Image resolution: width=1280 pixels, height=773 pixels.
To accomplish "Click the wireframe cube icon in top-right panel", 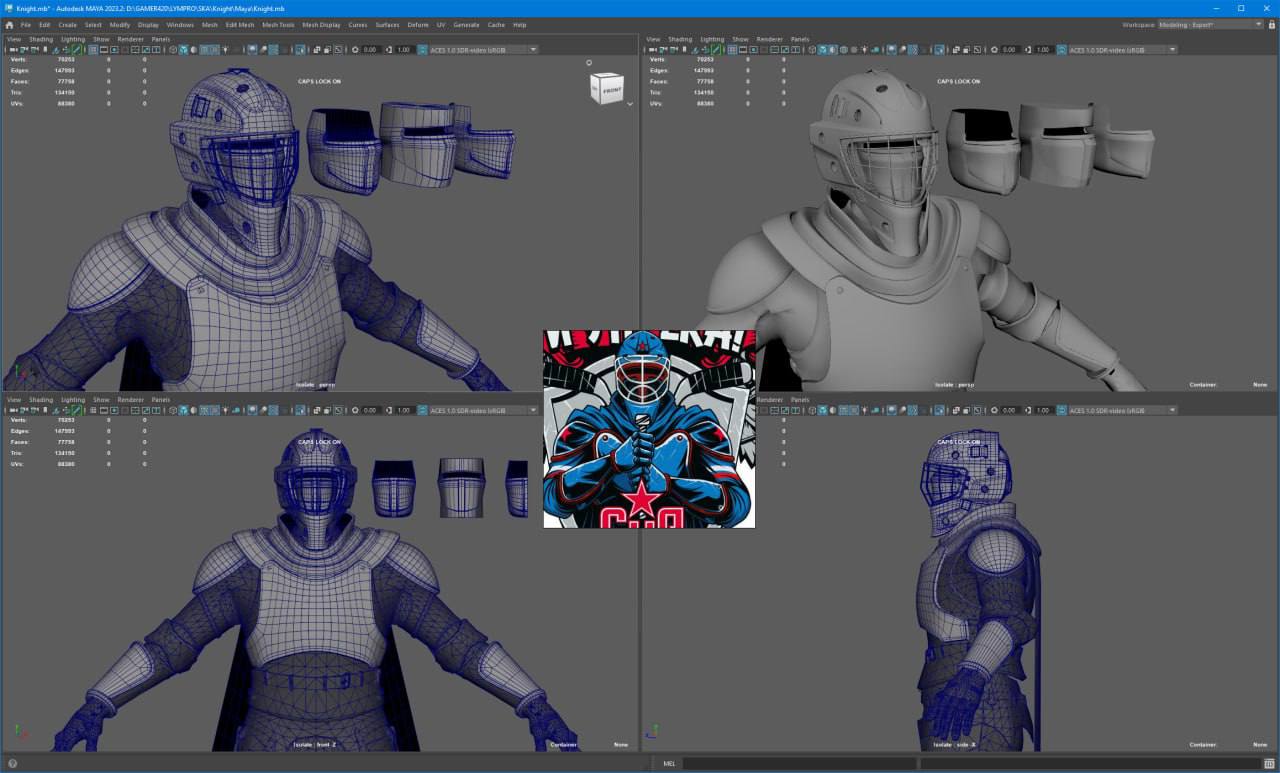I will point(811,49).
